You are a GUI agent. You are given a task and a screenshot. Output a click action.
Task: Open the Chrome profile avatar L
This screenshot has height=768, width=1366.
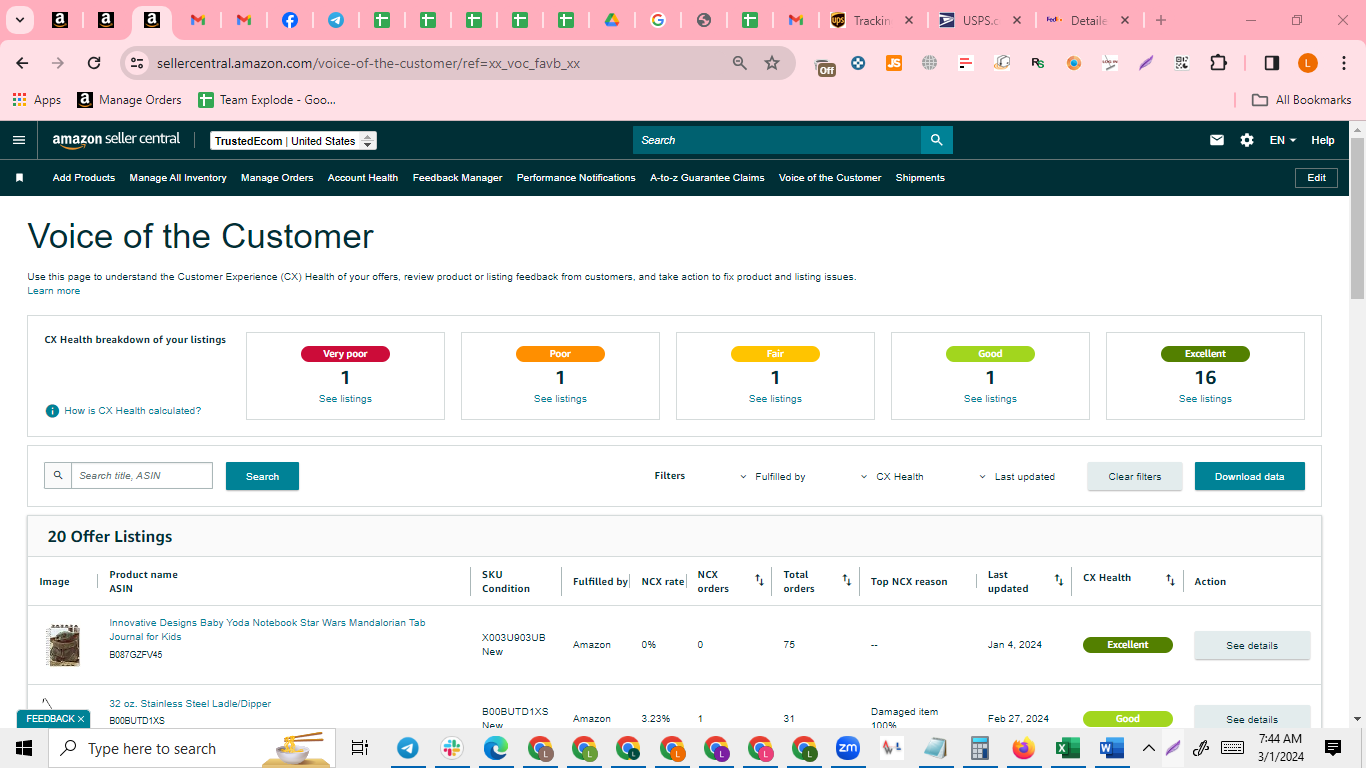(1308, 63)
